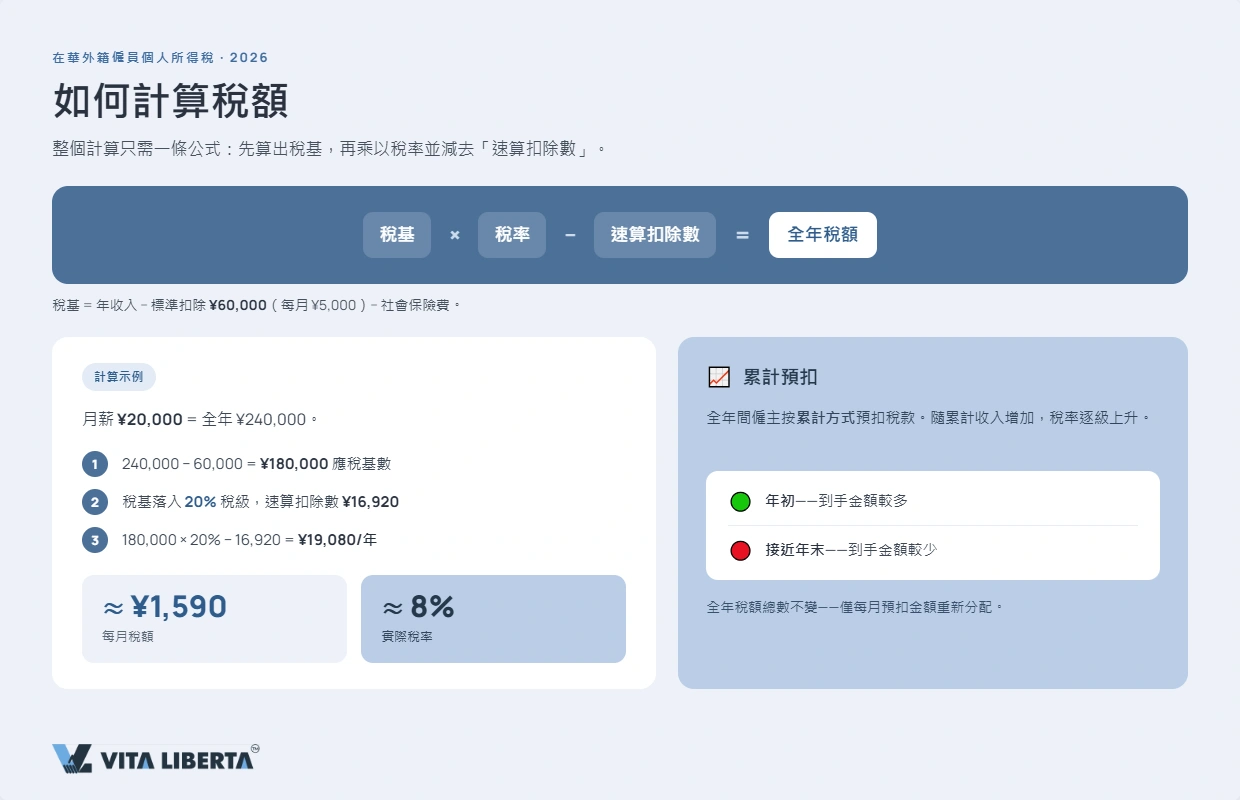Click the green circle beside 年初
Viewport: 1240px width, 800px height.
click(740, 502)
